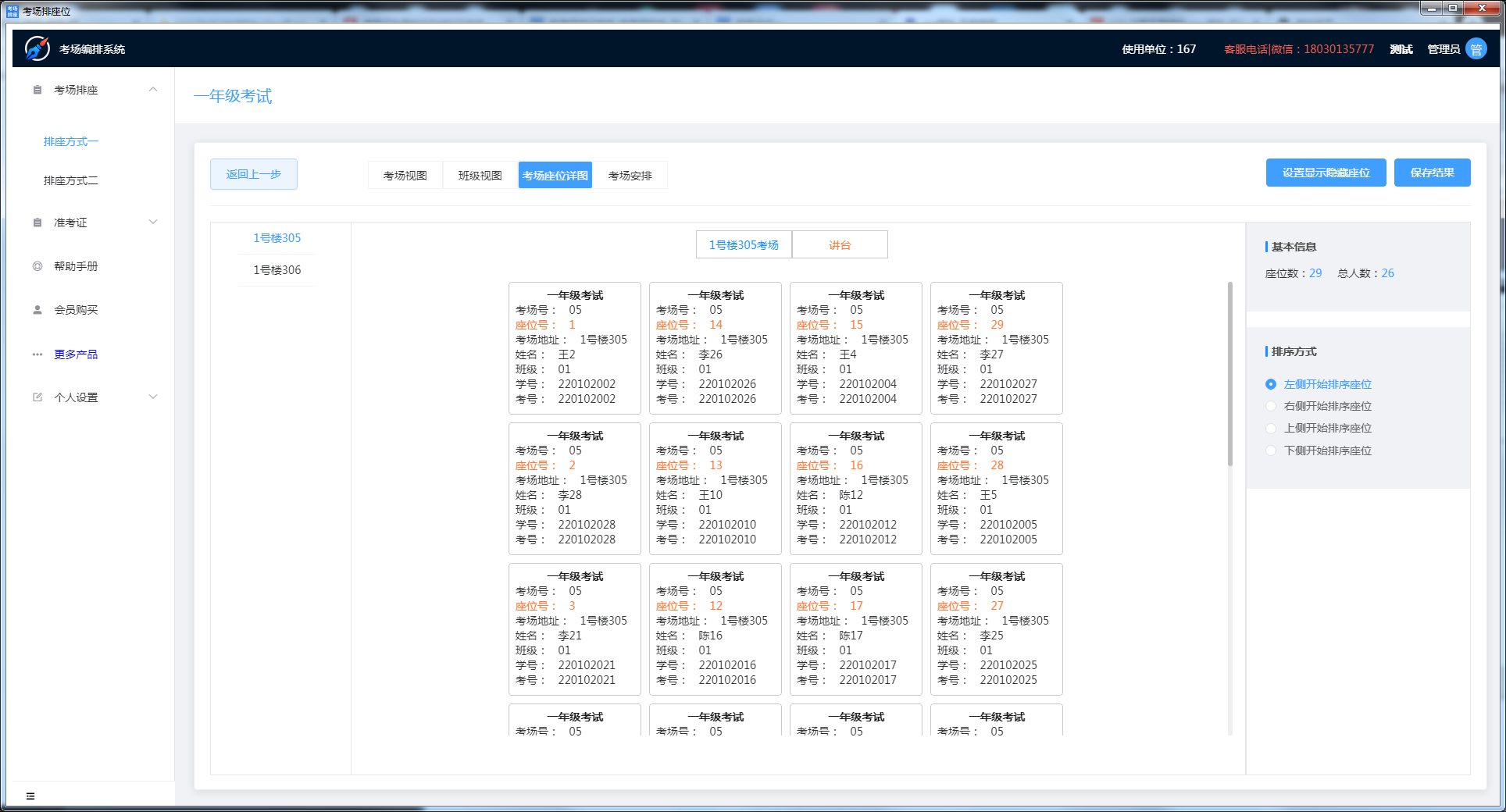The height and width of the screenshot is (812, 1506).
Task: Click seat card 13 for 王10
Action: pos(716,489)
